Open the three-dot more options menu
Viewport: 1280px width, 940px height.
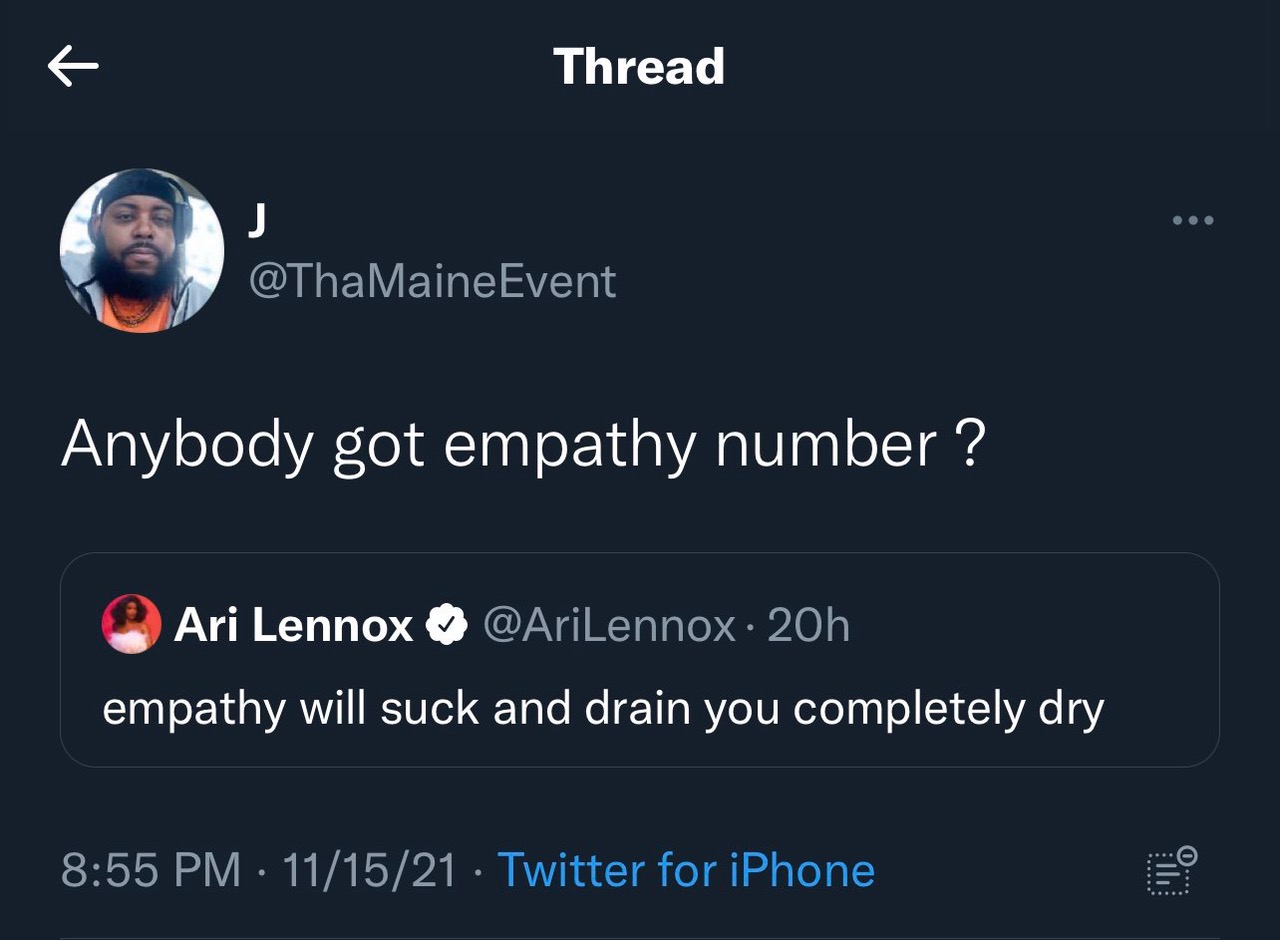tap(1194, 220)
